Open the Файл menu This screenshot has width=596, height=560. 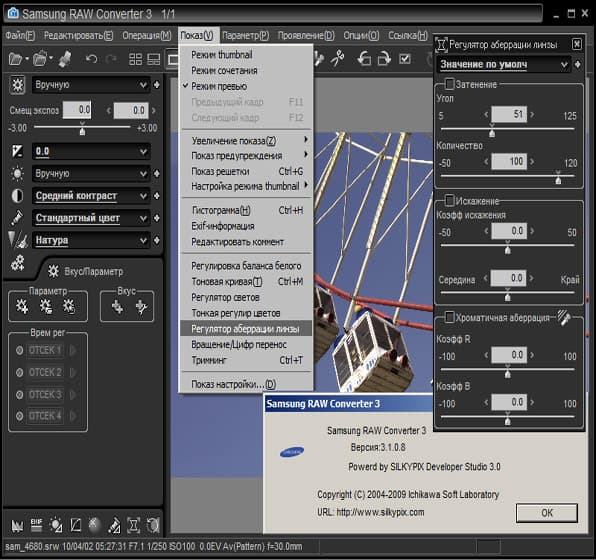[20, 36]
